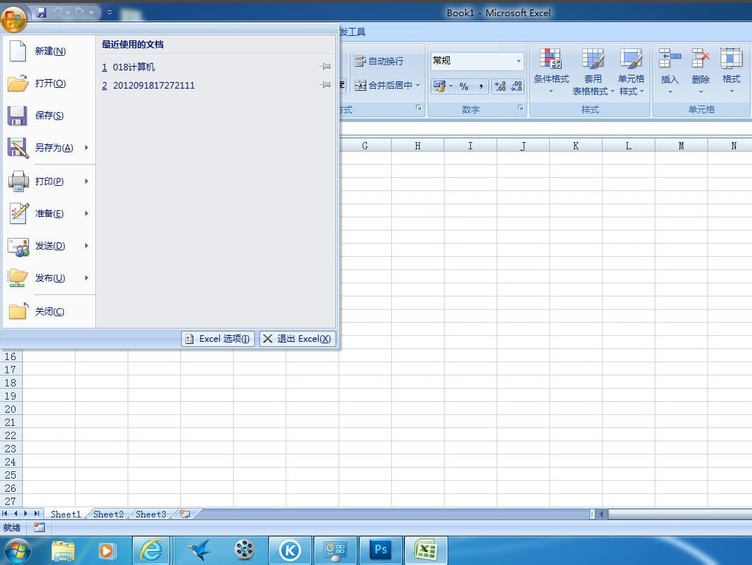
Task: Open Windows Media Player taskbar icon
Action: 106,551
